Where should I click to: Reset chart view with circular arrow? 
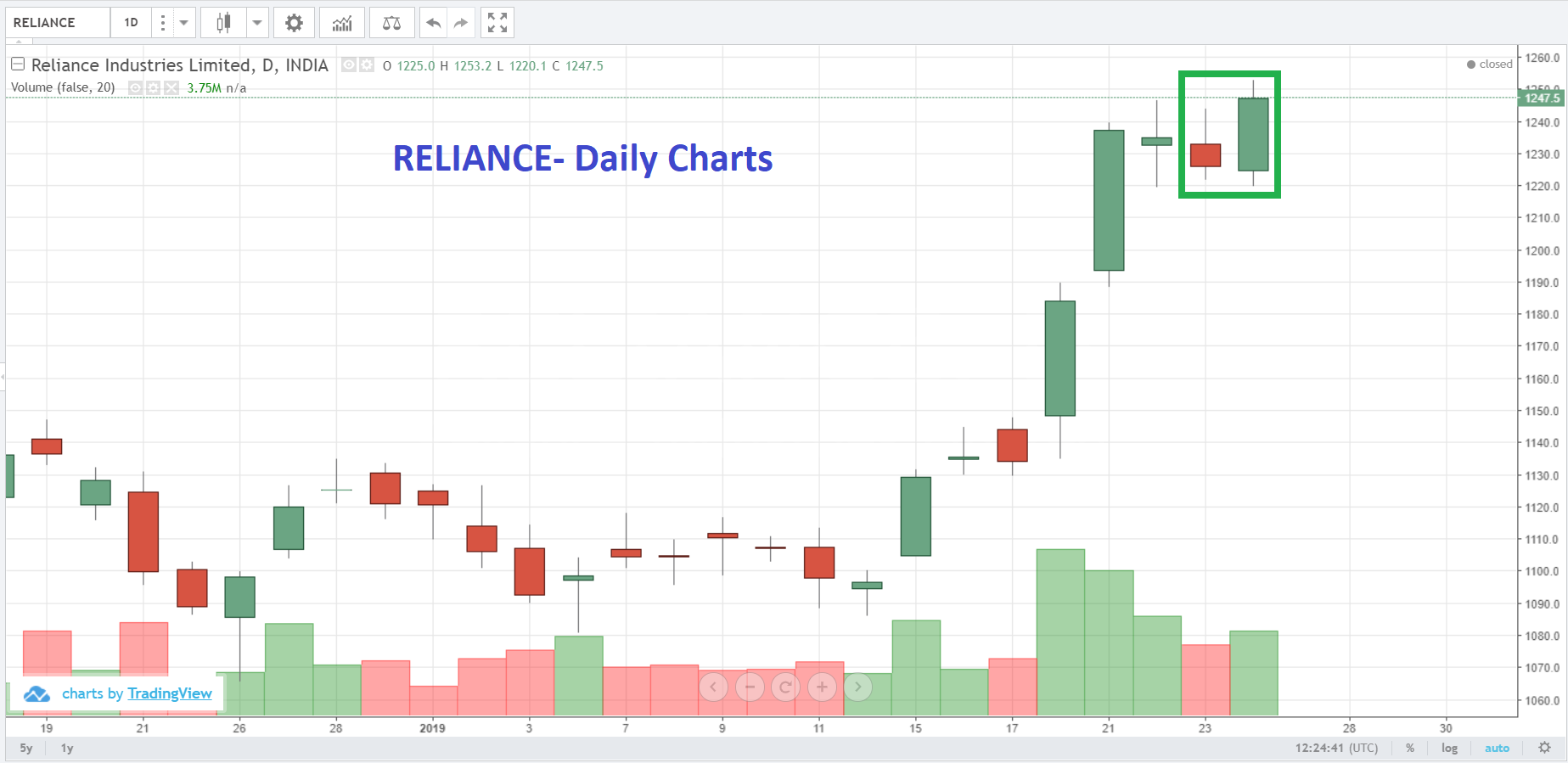pos(785,687)
